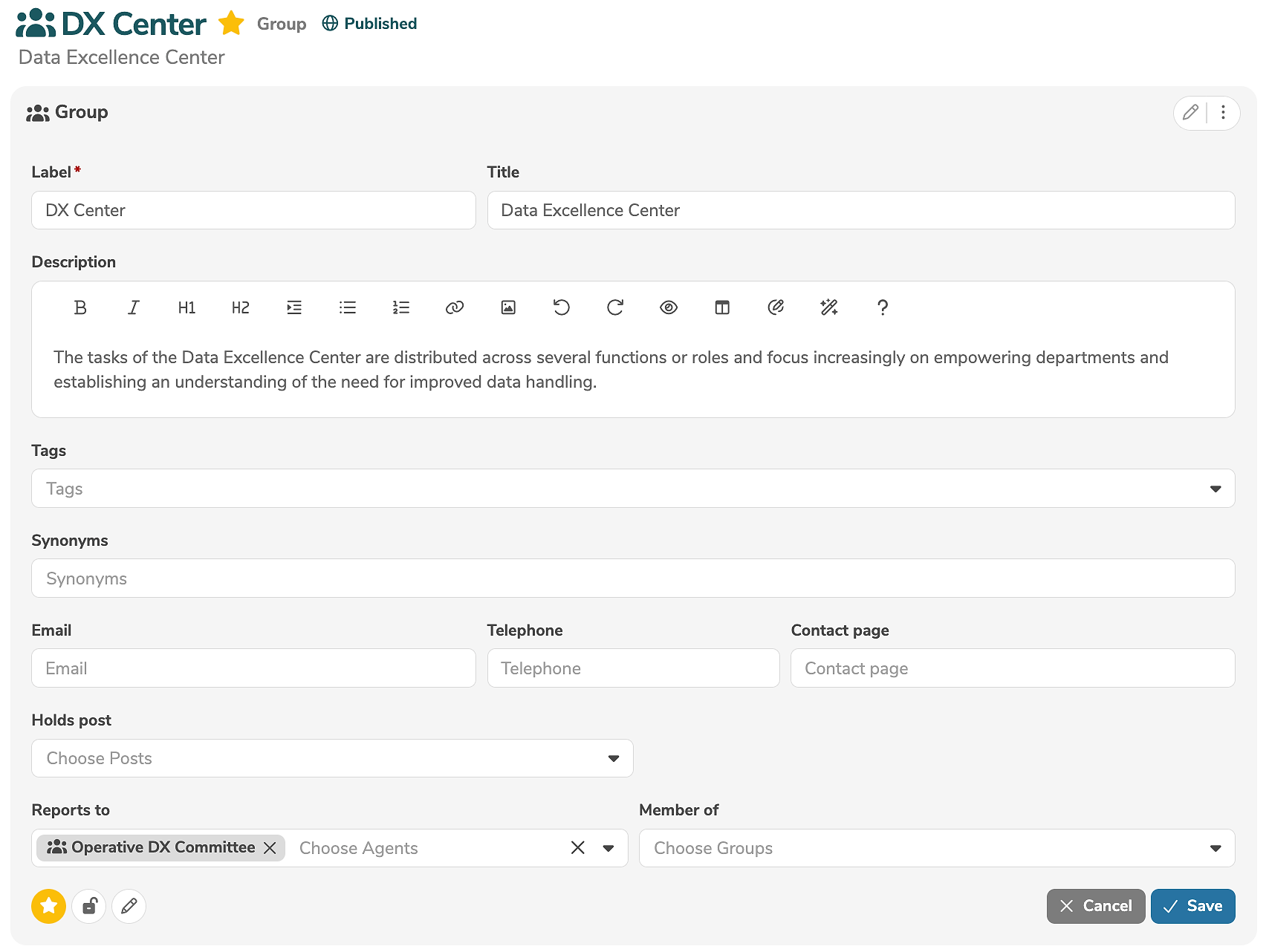
Task: Apply italic formatting in description toolbar
Action: tap(134, 307)
